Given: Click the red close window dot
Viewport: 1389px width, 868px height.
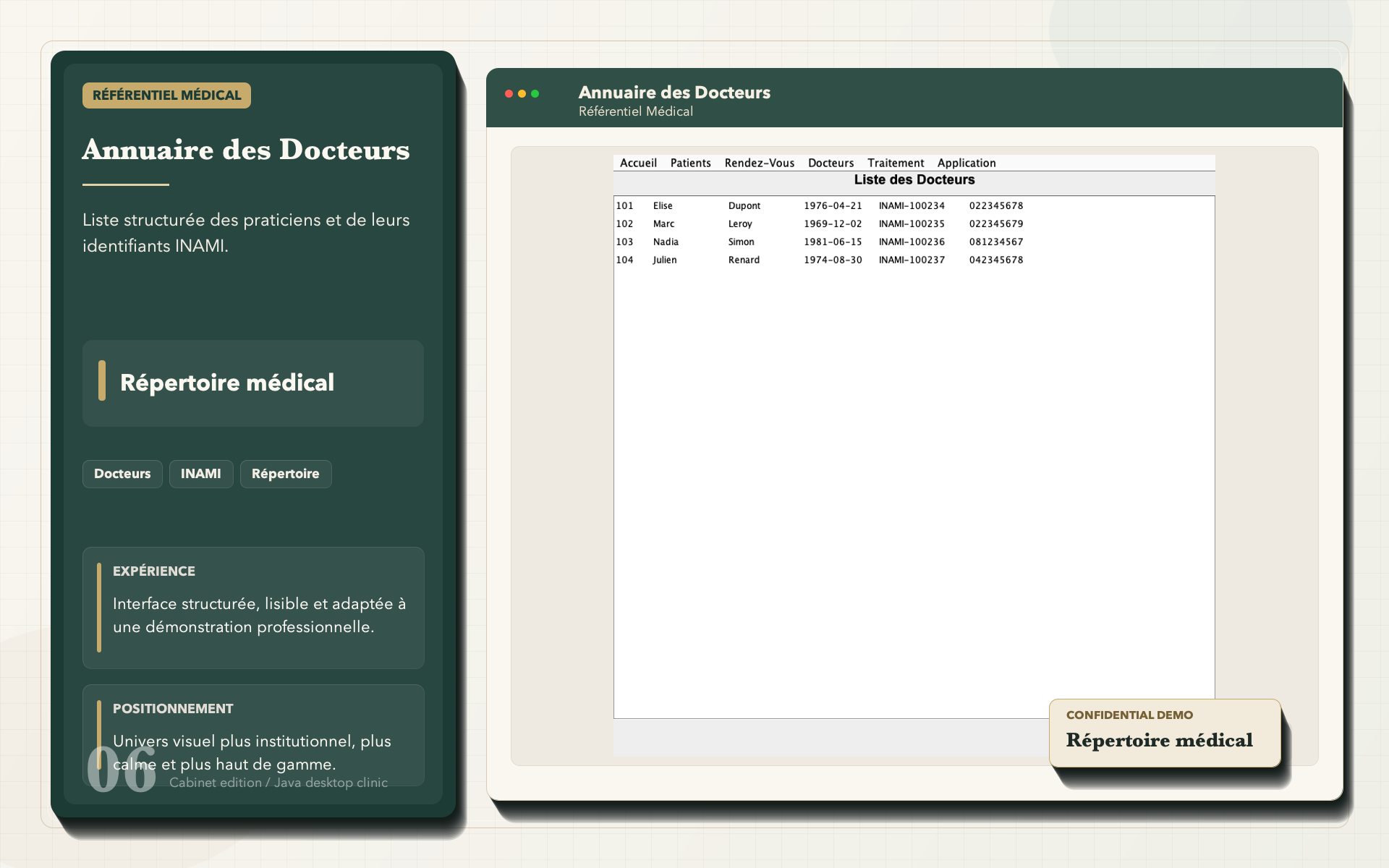Looking at the screenshot, I should (x=509, y=93).
